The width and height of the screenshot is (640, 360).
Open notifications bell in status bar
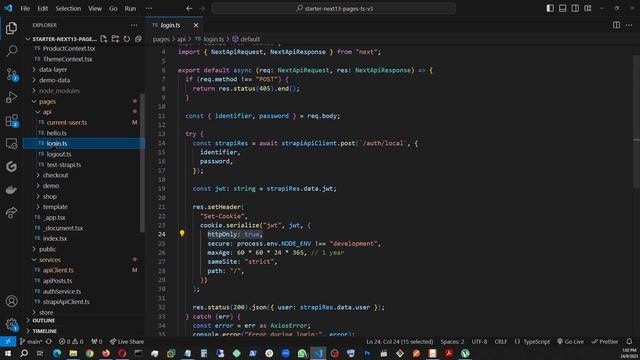(629, 341)
